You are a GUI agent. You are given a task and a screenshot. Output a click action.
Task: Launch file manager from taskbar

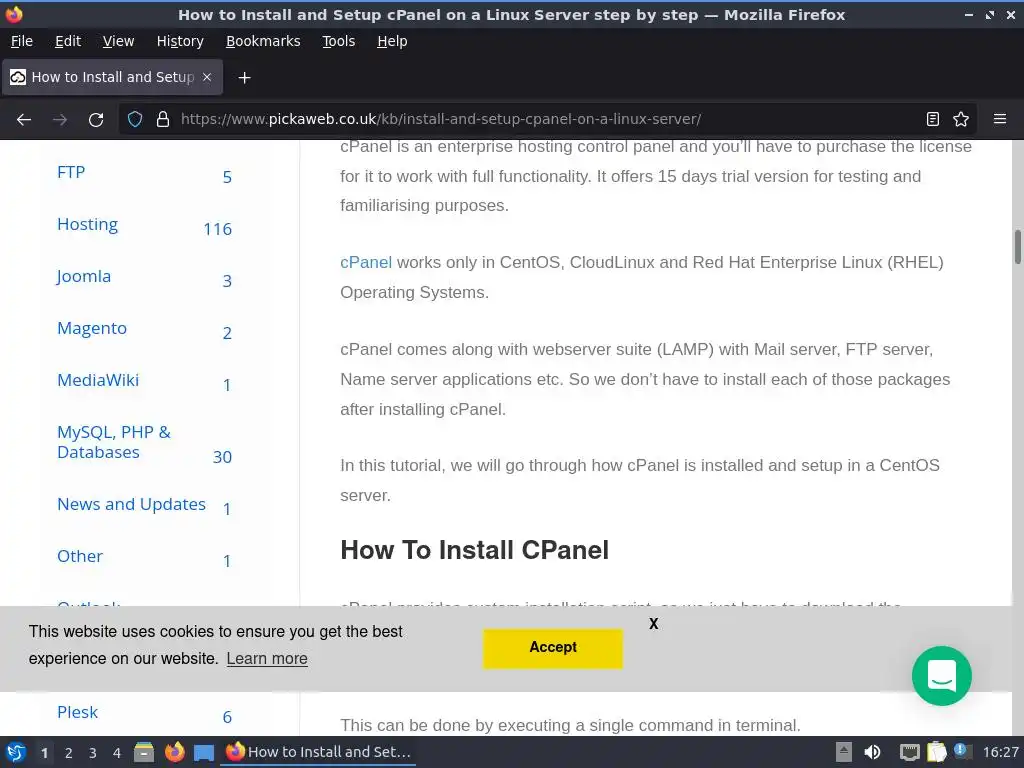pyautogui.click(x=144, y=752)
